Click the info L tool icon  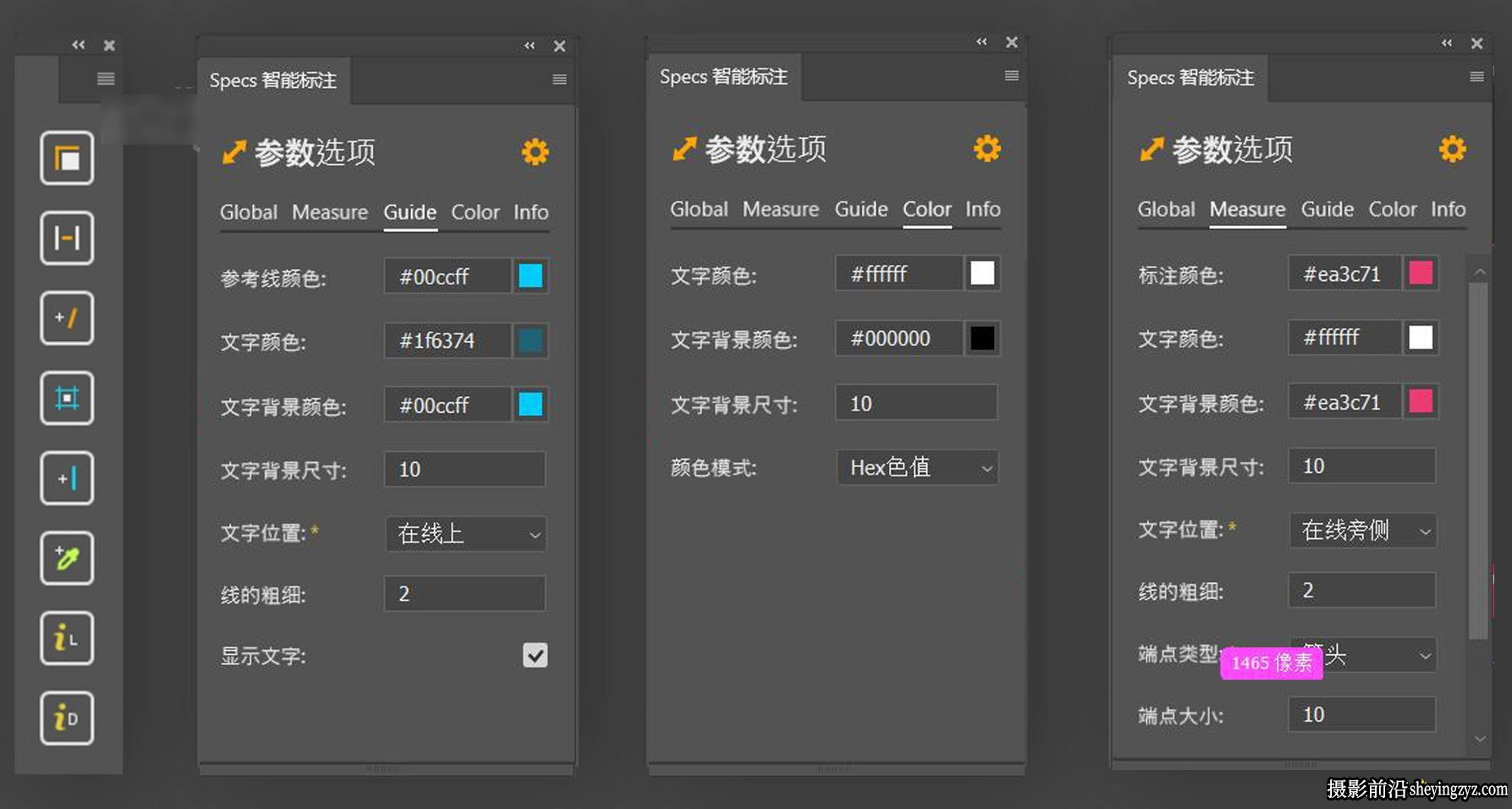(x=67, y=638)
